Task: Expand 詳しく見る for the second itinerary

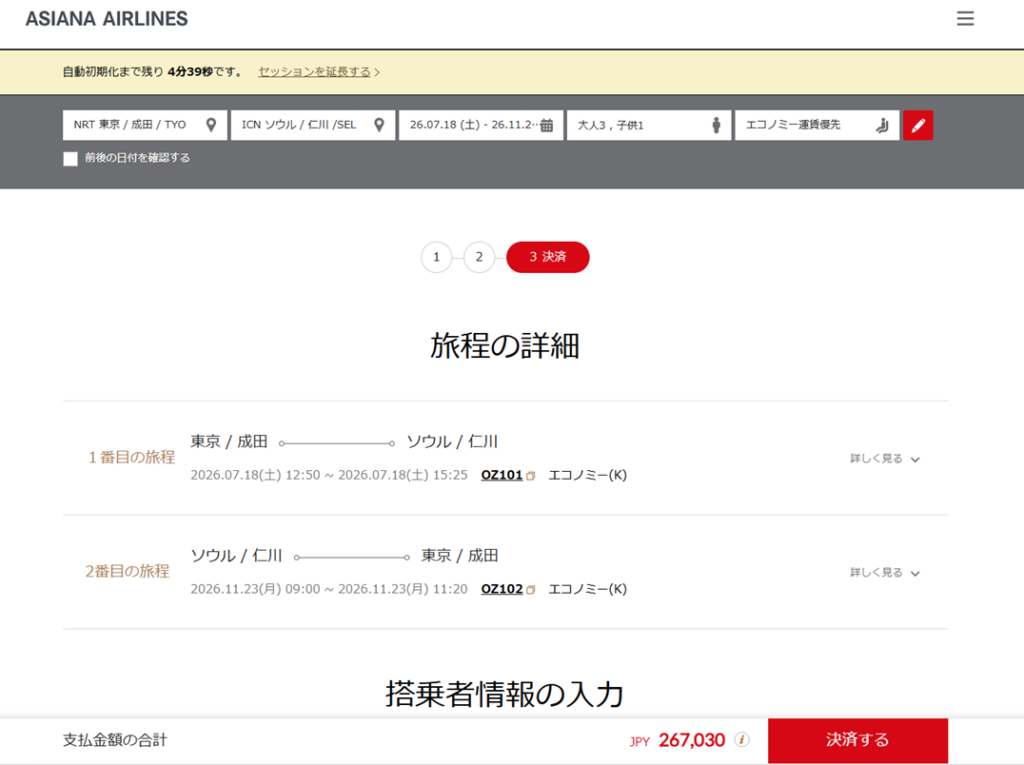Action: (885, 573)
